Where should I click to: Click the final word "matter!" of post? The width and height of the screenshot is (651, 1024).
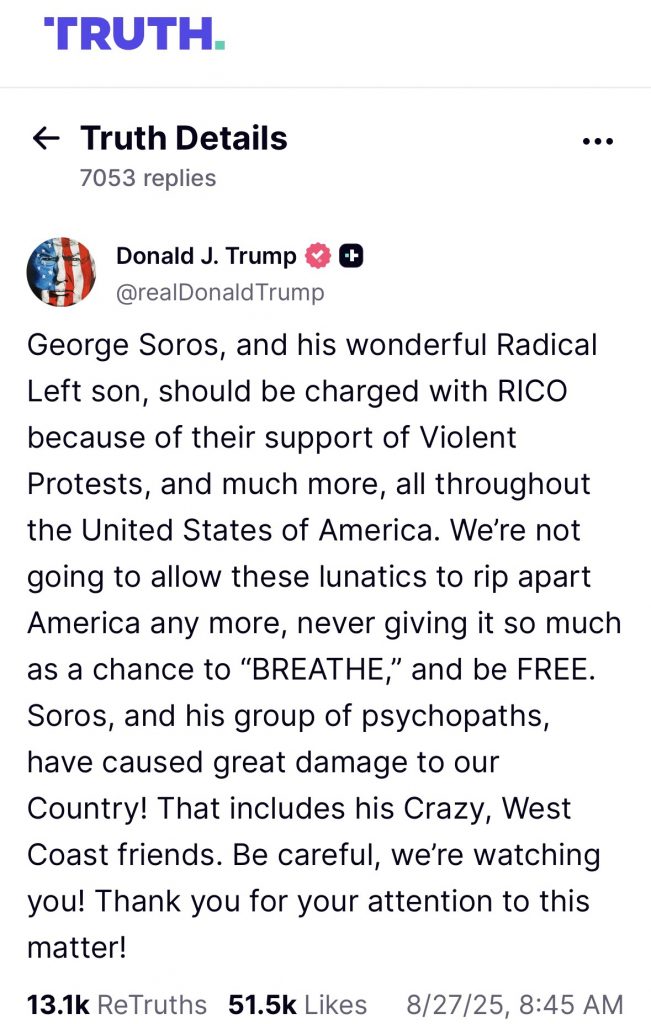(x=77, y=945)
